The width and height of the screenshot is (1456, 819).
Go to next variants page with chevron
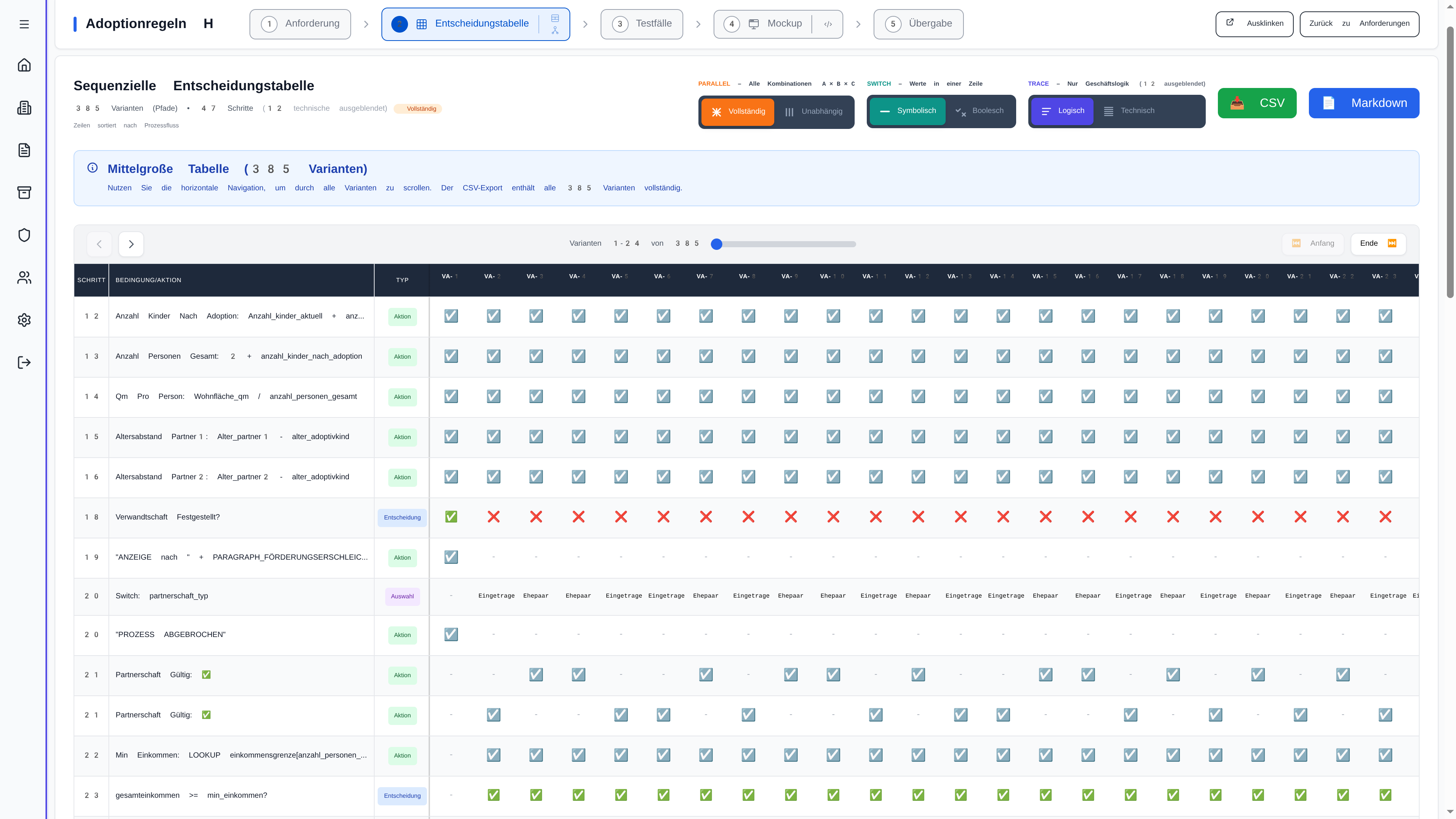[x=131, y=244]
